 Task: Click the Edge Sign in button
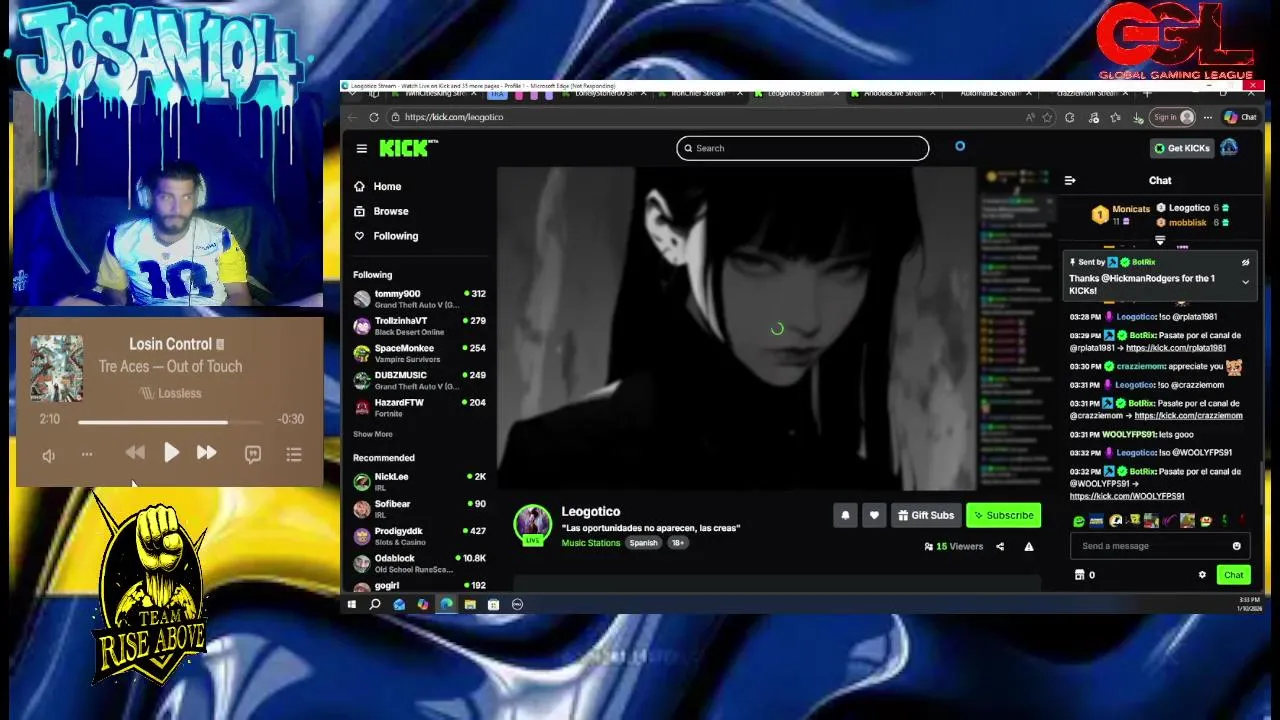click(1173, 117)
